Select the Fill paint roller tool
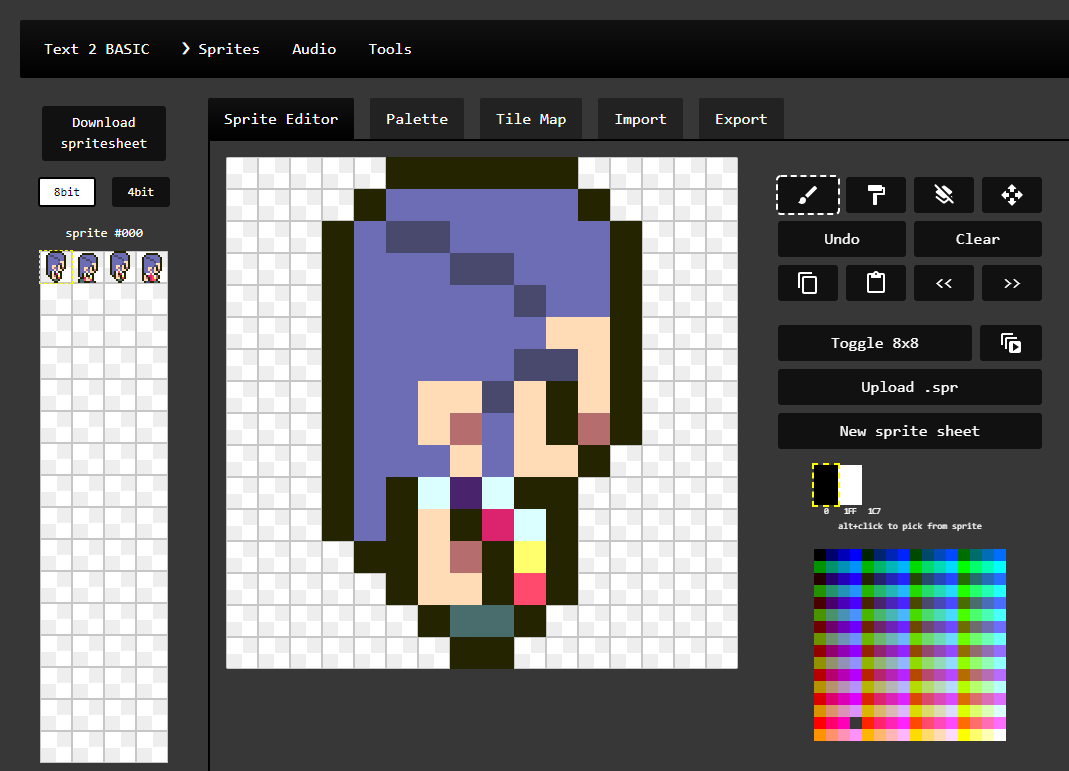The width and height of the screenshot is (1069, 771). (875, 195)
